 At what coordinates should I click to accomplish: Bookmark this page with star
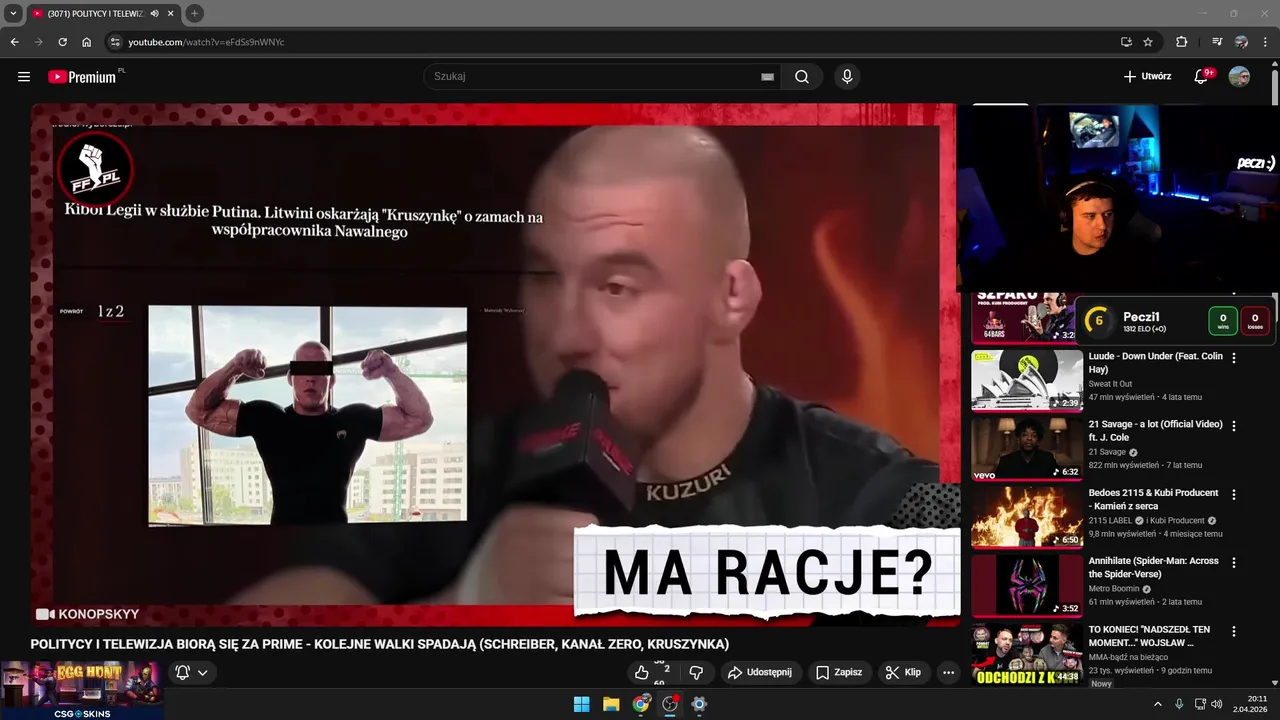tap(1148, 42)
